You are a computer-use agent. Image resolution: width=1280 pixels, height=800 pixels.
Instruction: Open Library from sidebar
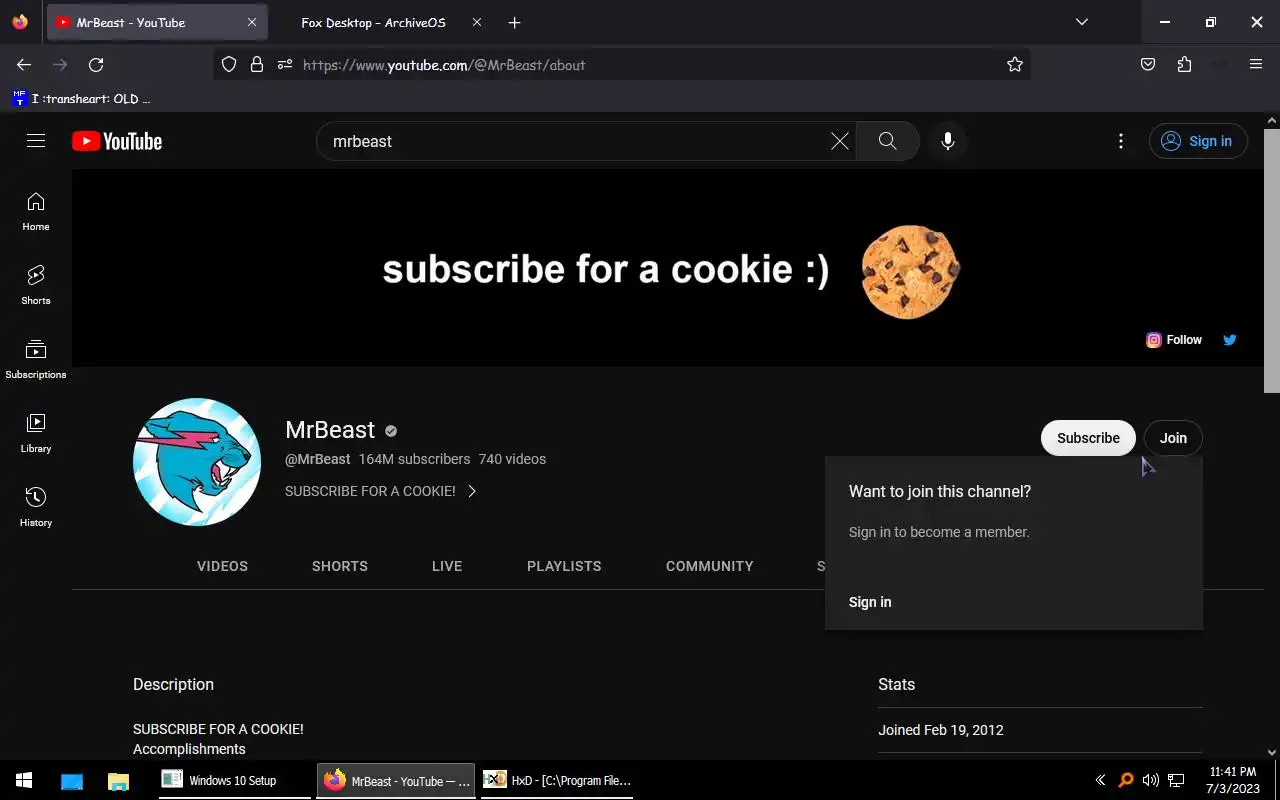tap(36, 433)
